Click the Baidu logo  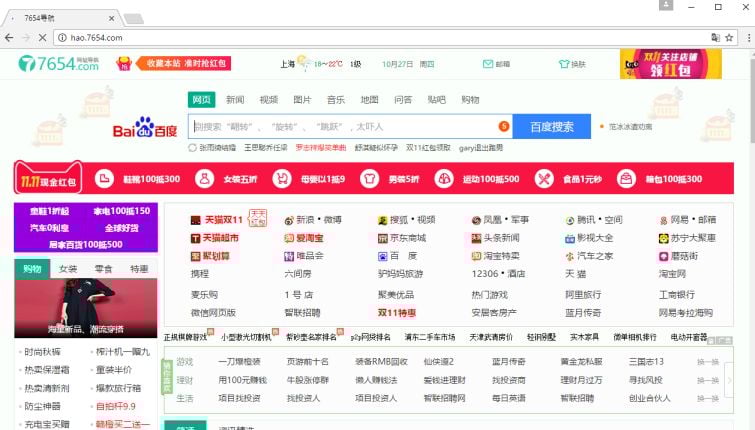[x=145, y=128]
